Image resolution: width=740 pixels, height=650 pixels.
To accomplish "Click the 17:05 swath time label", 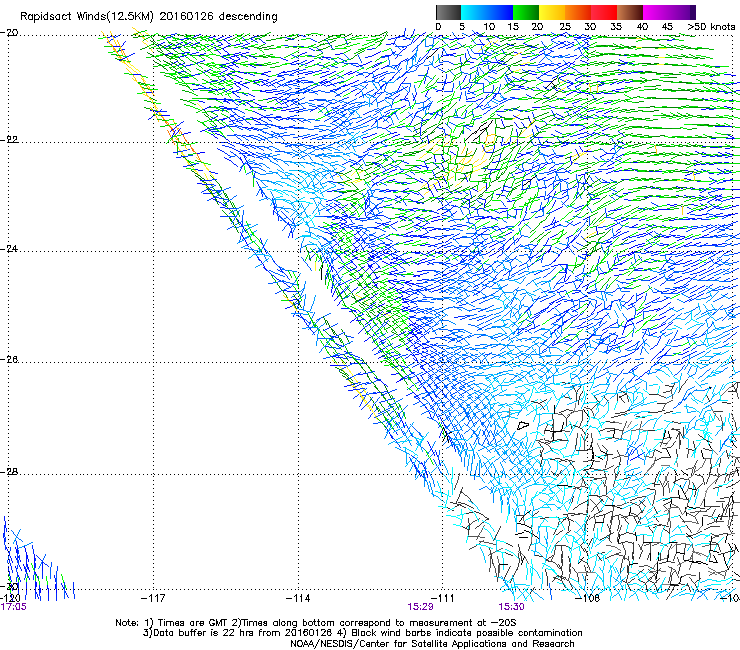I will tap(14, 607).
